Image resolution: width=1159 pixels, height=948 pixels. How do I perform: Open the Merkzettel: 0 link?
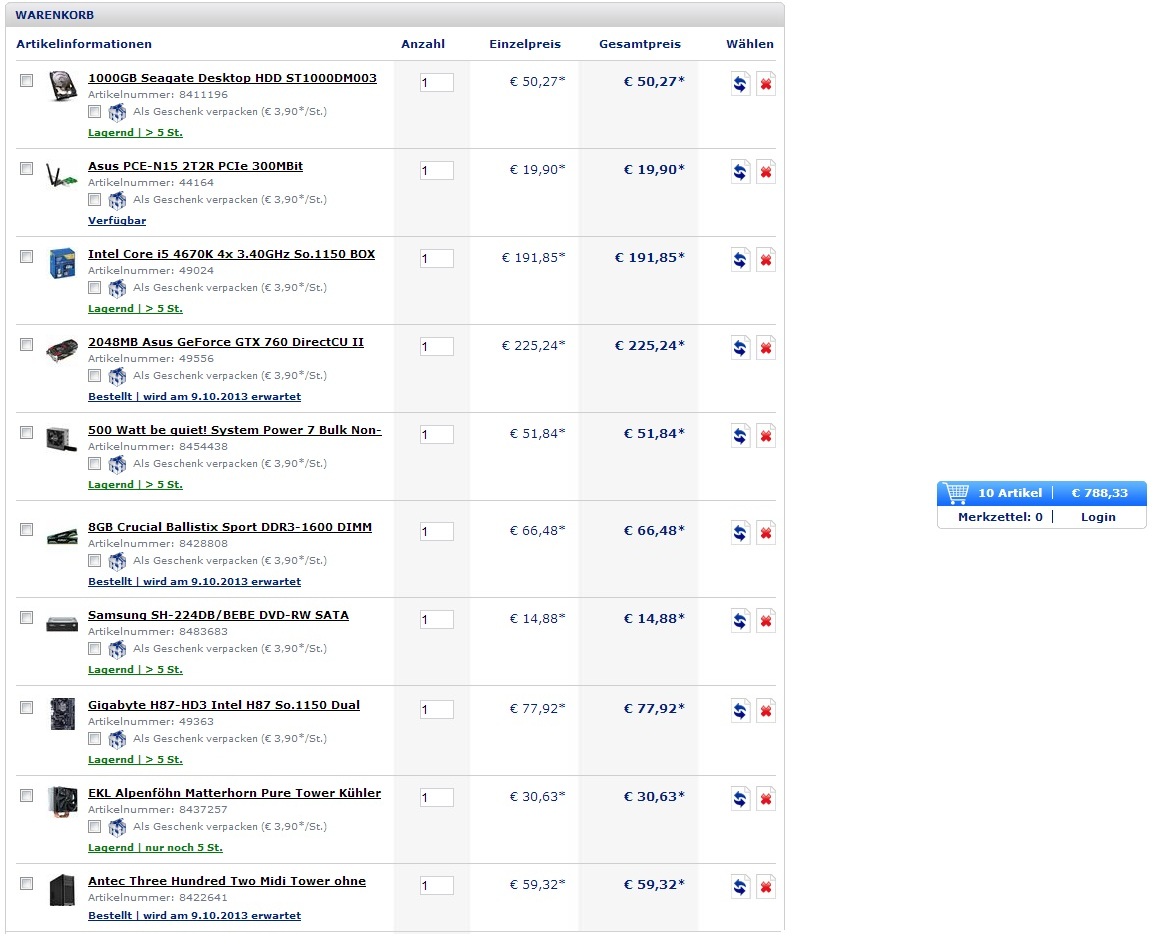pos(1000,516)
